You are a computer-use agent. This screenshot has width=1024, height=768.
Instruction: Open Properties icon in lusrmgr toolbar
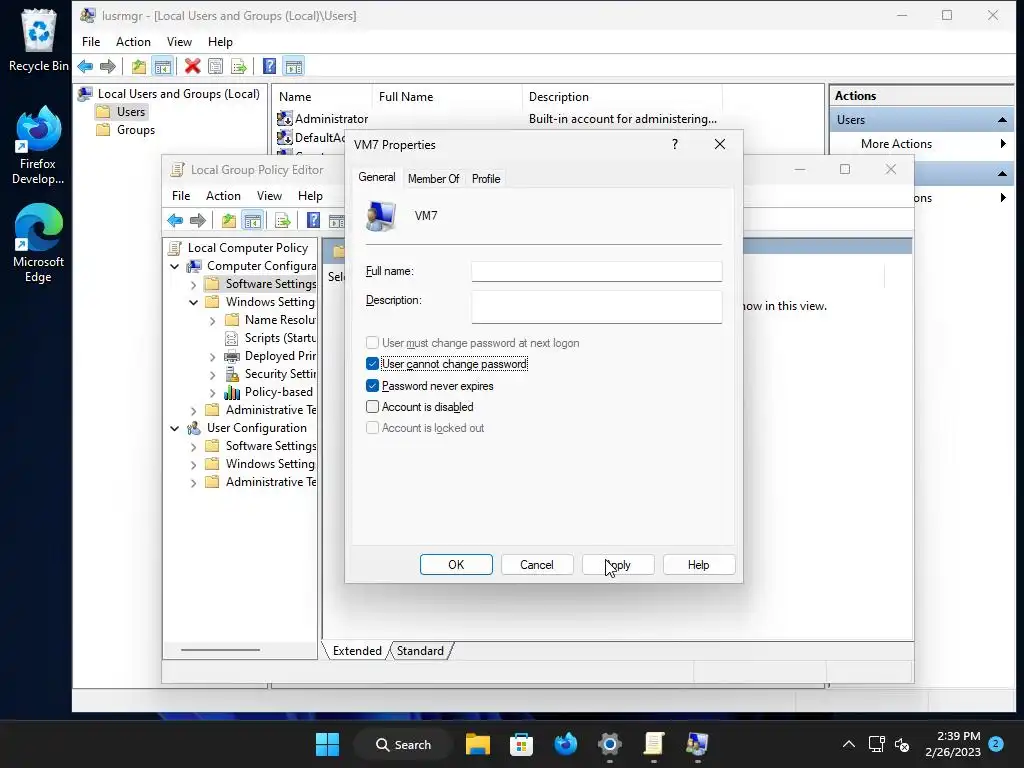[x=216, y=66]
